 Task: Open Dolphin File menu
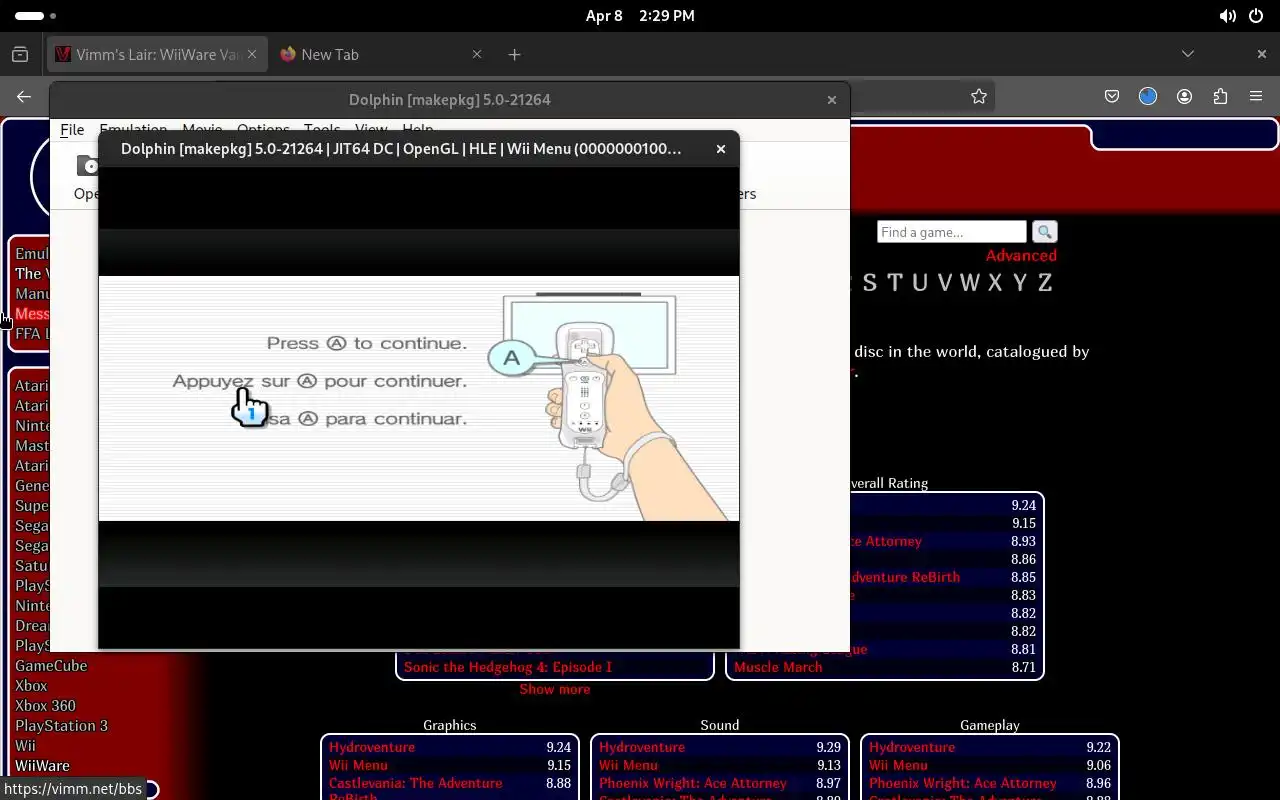pyautogui.click(x=72, y=130)
